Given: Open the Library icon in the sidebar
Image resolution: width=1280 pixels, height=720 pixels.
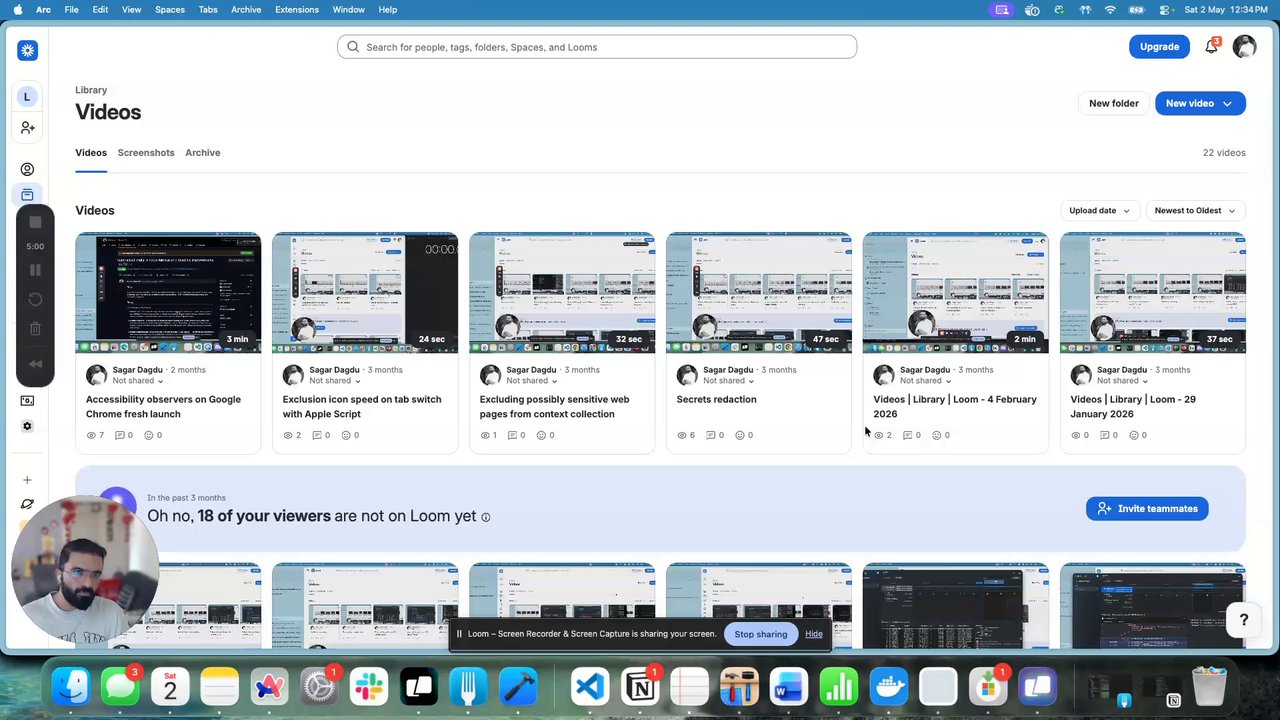Looking at the screenshot, I should [27, 195].
